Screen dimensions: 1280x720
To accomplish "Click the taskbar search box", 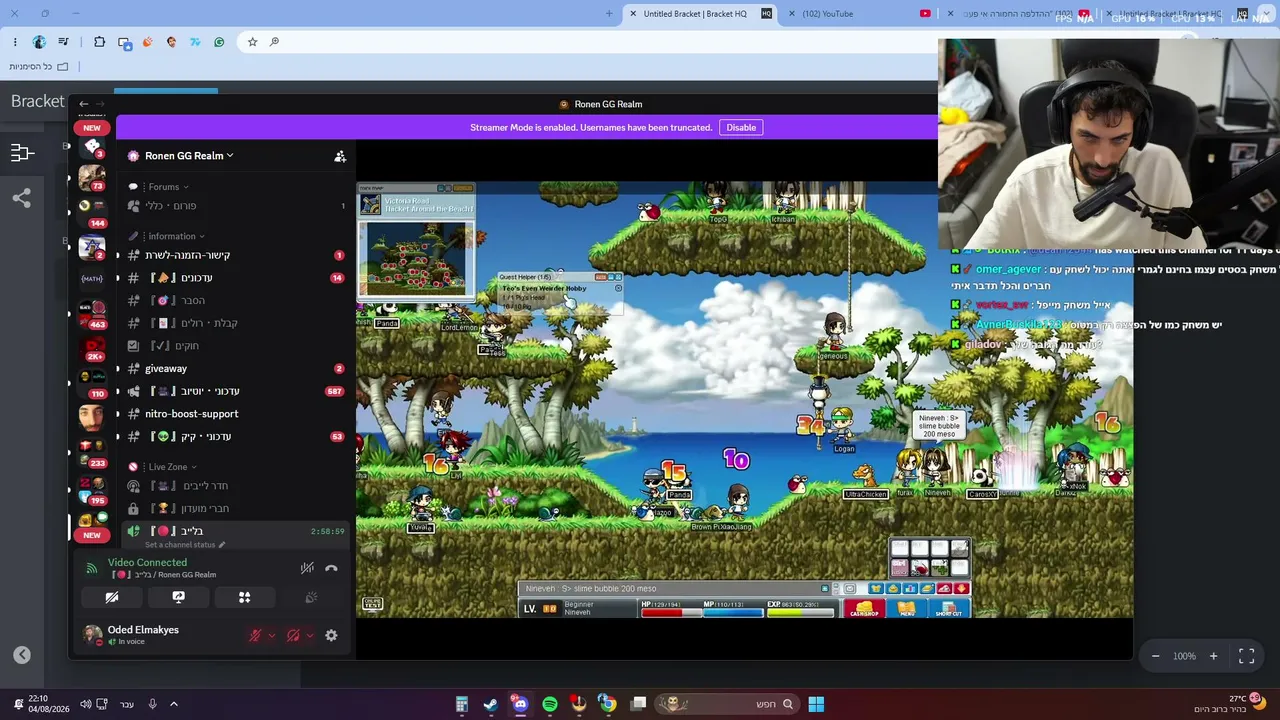I will [x=726, y=704].
